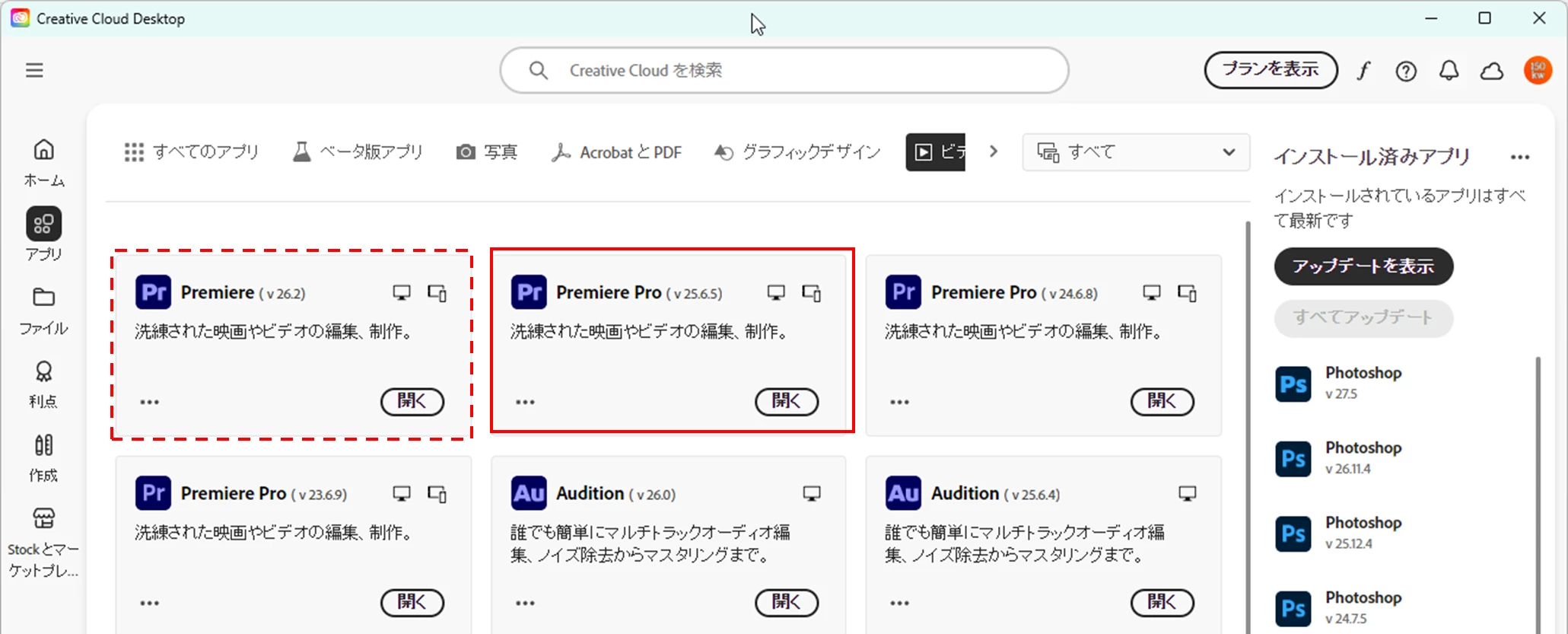This screenshot has width=1568, height=634.
Task: Click the プランを表示 button
Action: click(x=1271, y=70)
